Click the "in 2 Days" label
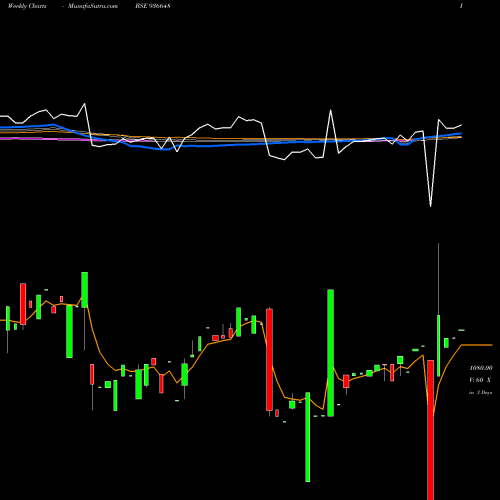The height and width of the screenshot is (500, 500). [x=480, y=393]
